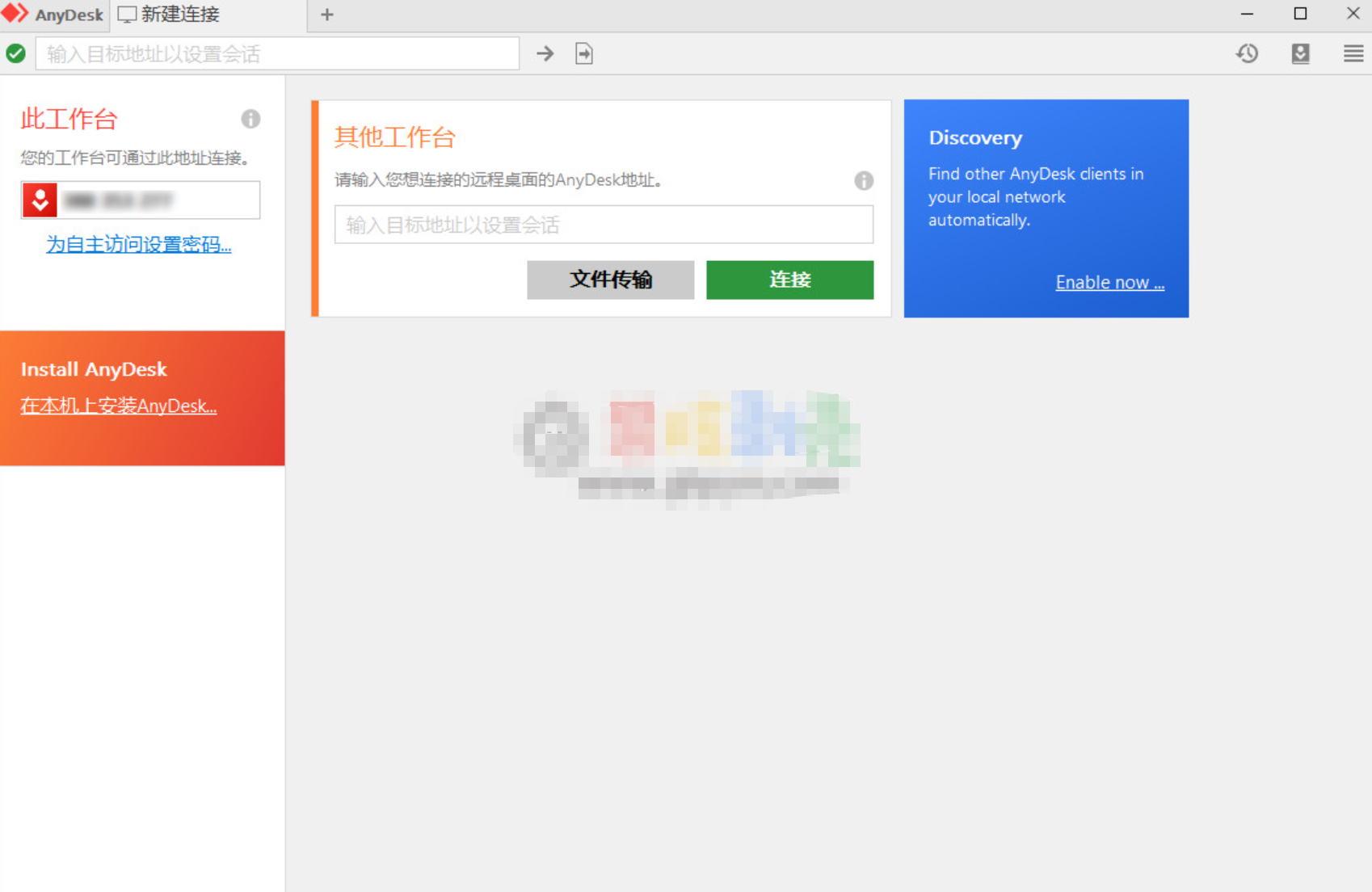Click the top session address bar
1372x892 pixels.
(x=277, y=53)
